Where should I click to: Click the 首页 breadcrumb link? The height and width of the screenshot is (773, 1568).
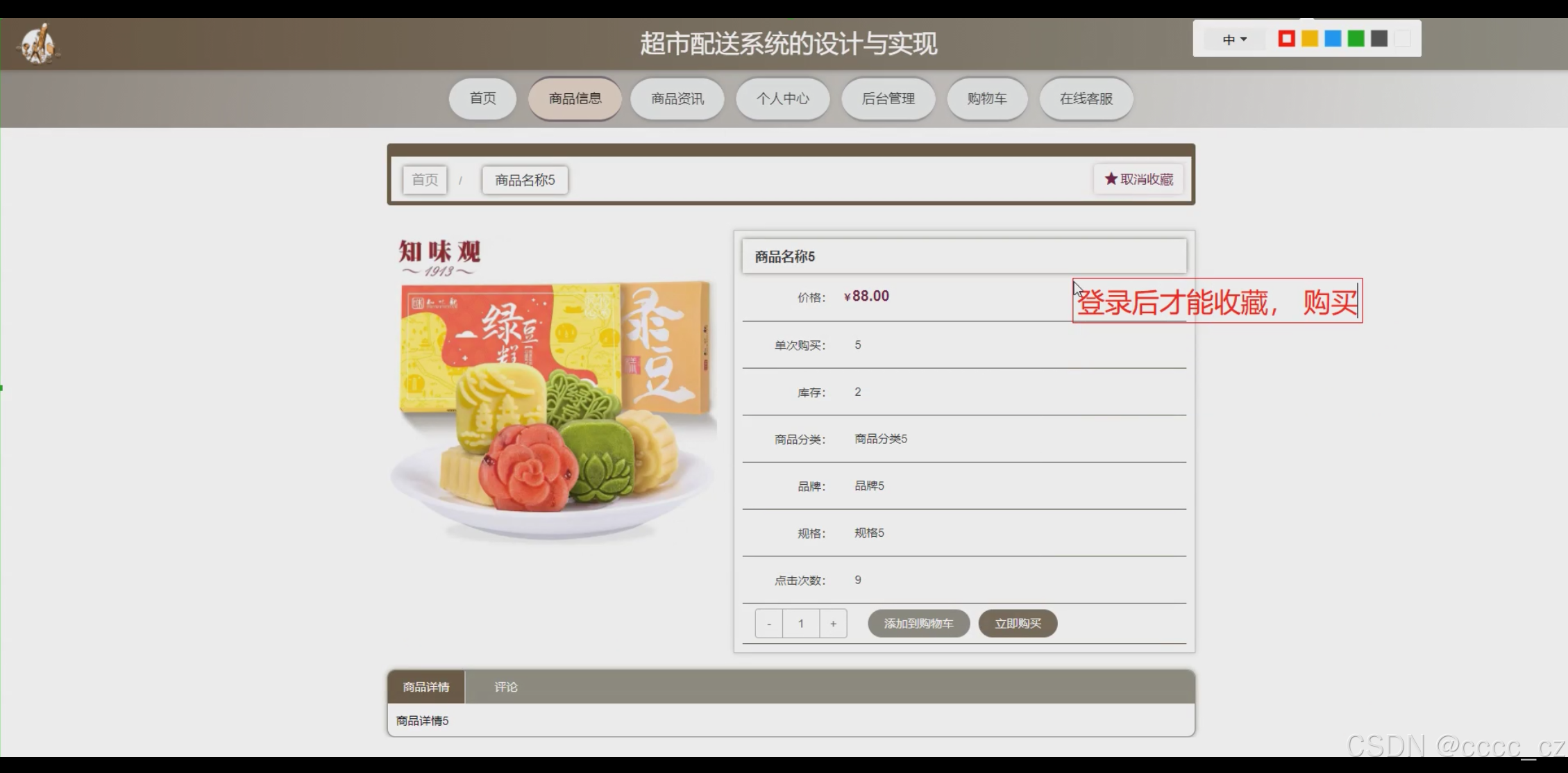[x=425, y=180]
